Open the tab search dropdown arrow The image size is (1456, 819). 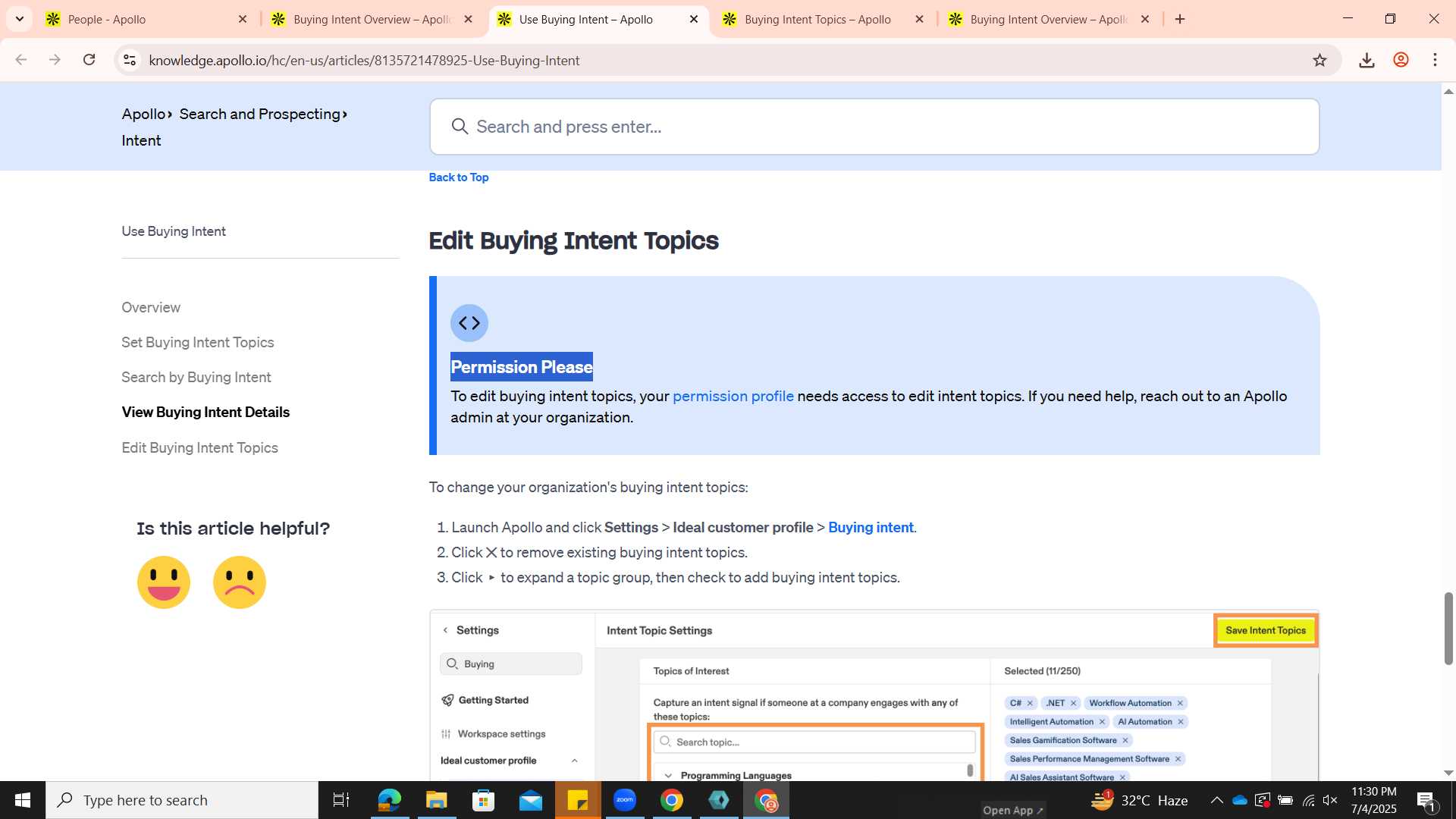(x=20, y=19)
